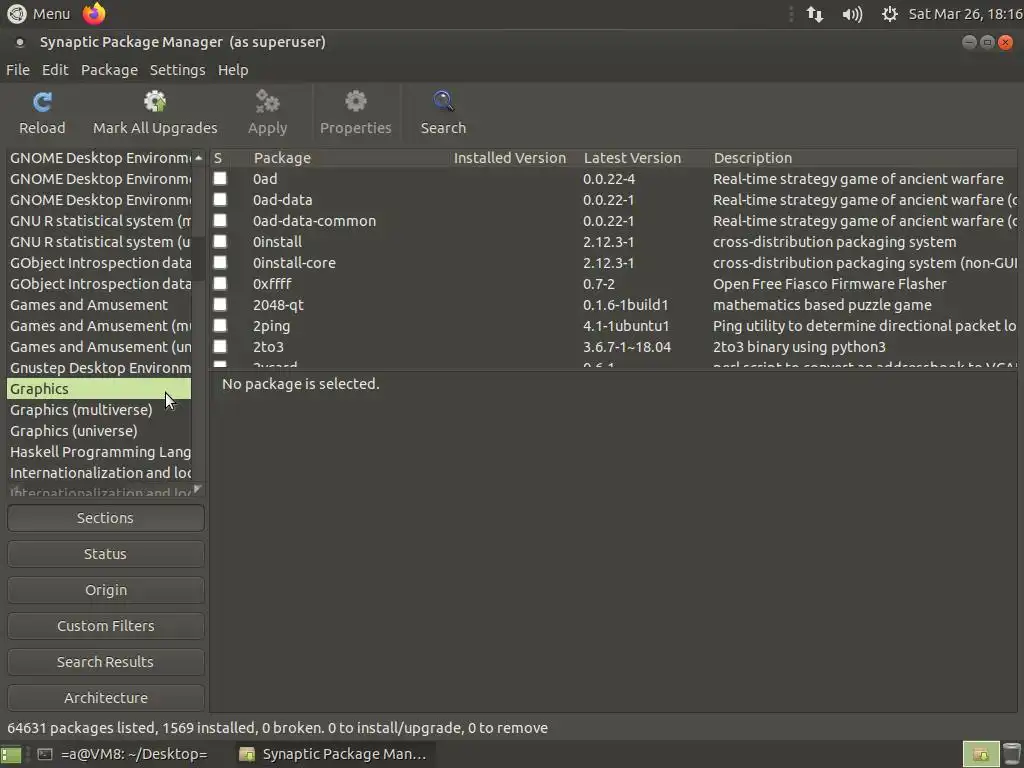Open the Package menu
The height and width of the screenshot is (768, 1024).
click(109, 70)
